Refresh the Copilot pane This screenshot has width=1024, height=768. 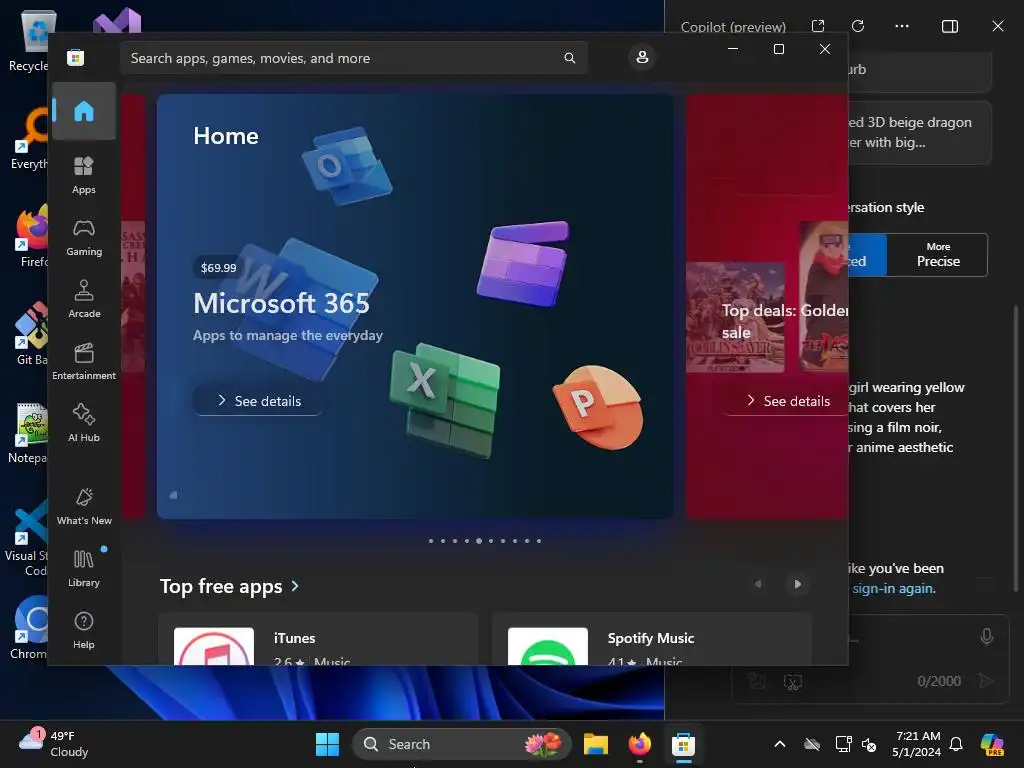click(858, 26)
